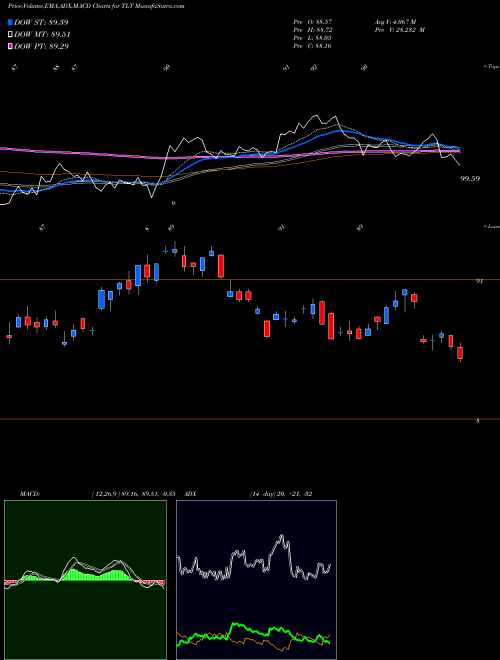
Task: Select the 'DOW PT: 89.29' legend text
Action: [x=41, y=46]
